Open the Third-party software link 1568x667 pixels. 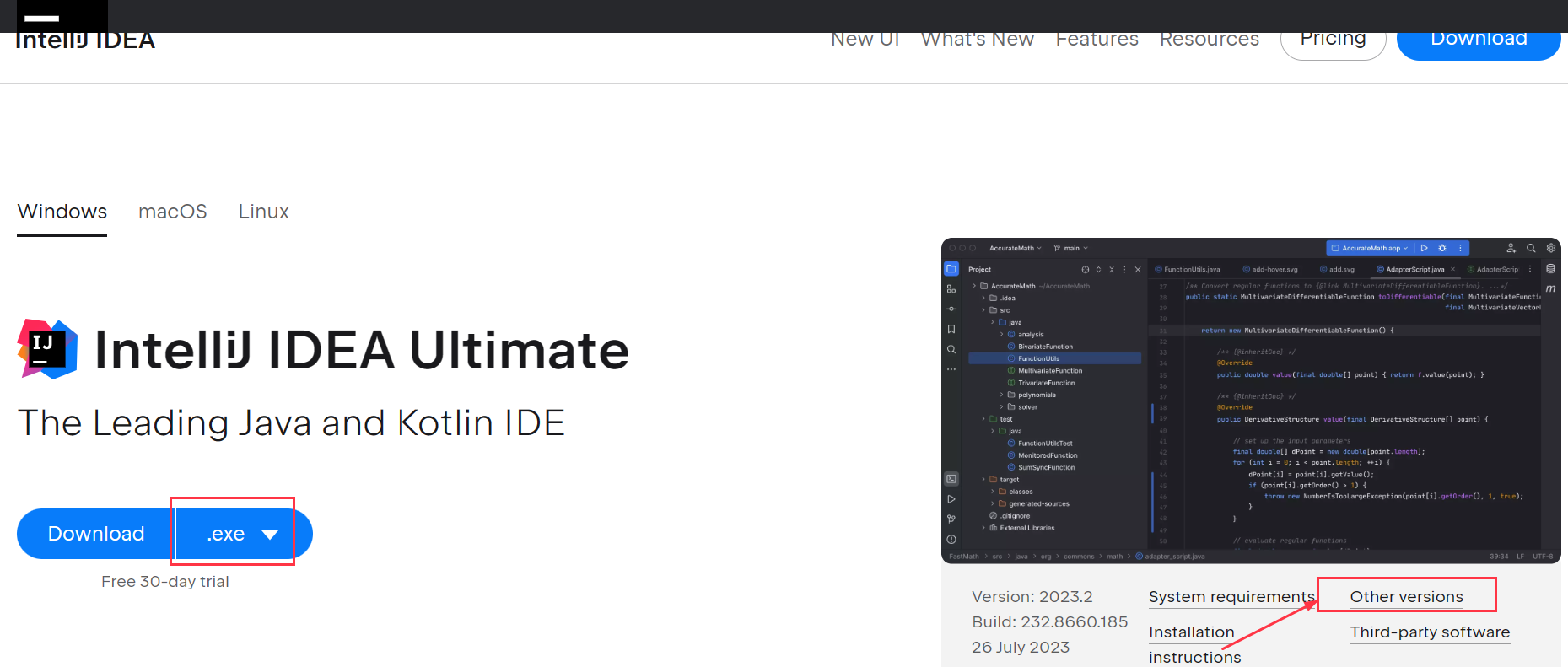[1430, 632]
